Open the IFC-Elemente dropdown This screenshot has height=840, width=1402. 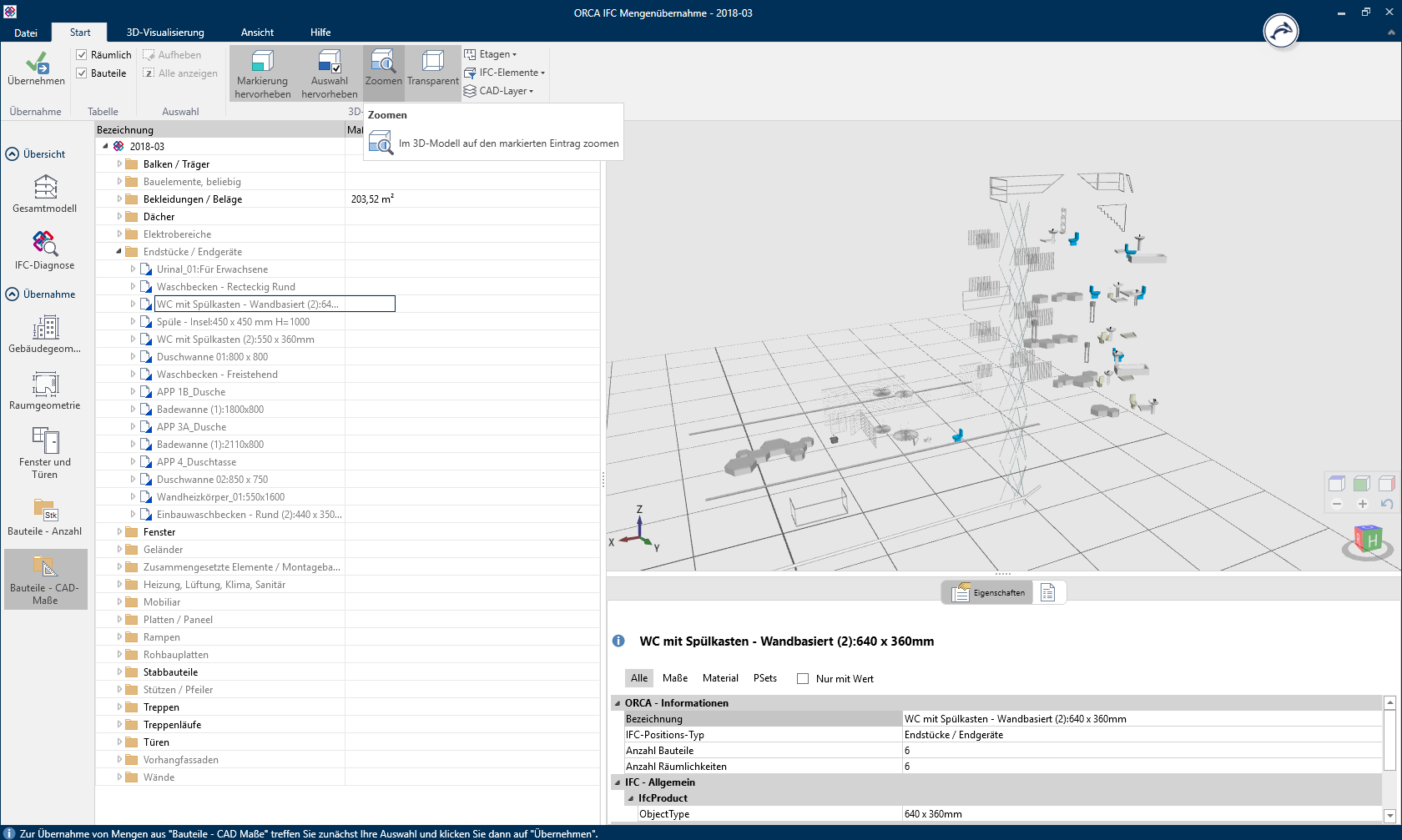505,73
